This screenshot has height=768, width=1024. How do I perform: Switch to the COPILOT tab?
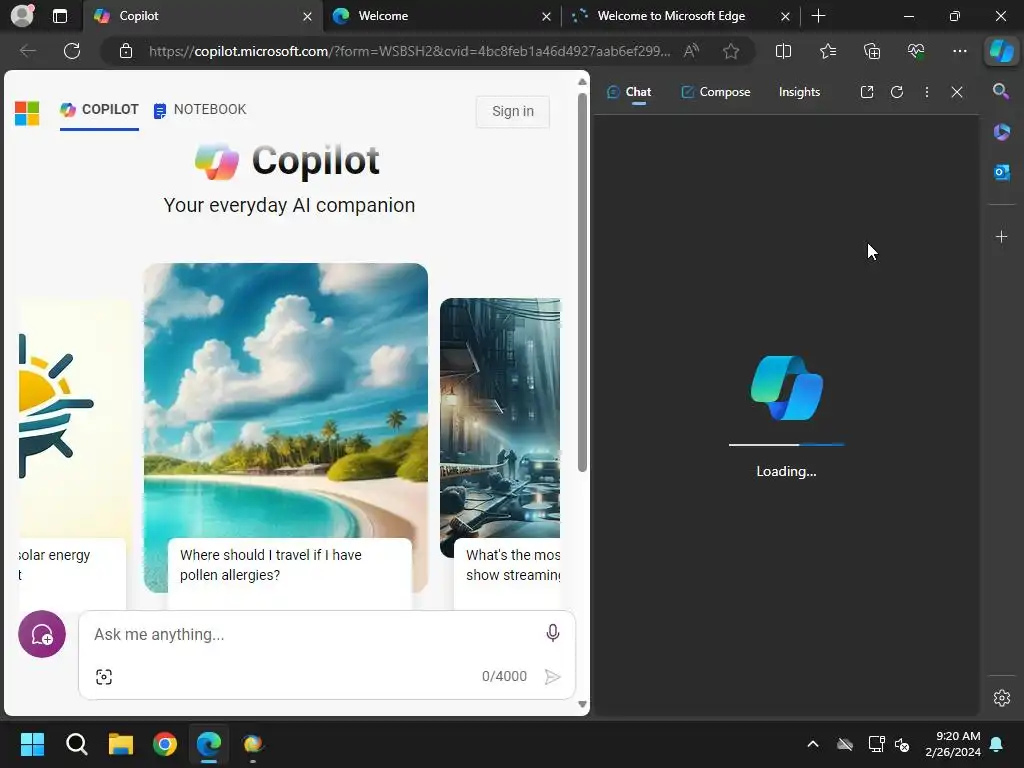(99, 110)
